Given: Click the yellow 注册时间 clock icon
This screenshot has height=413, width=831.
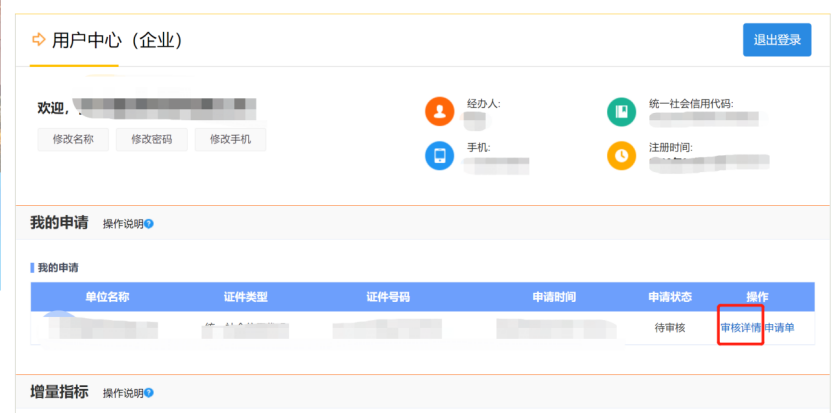Looking at the screenshot, I should (621, 156).
